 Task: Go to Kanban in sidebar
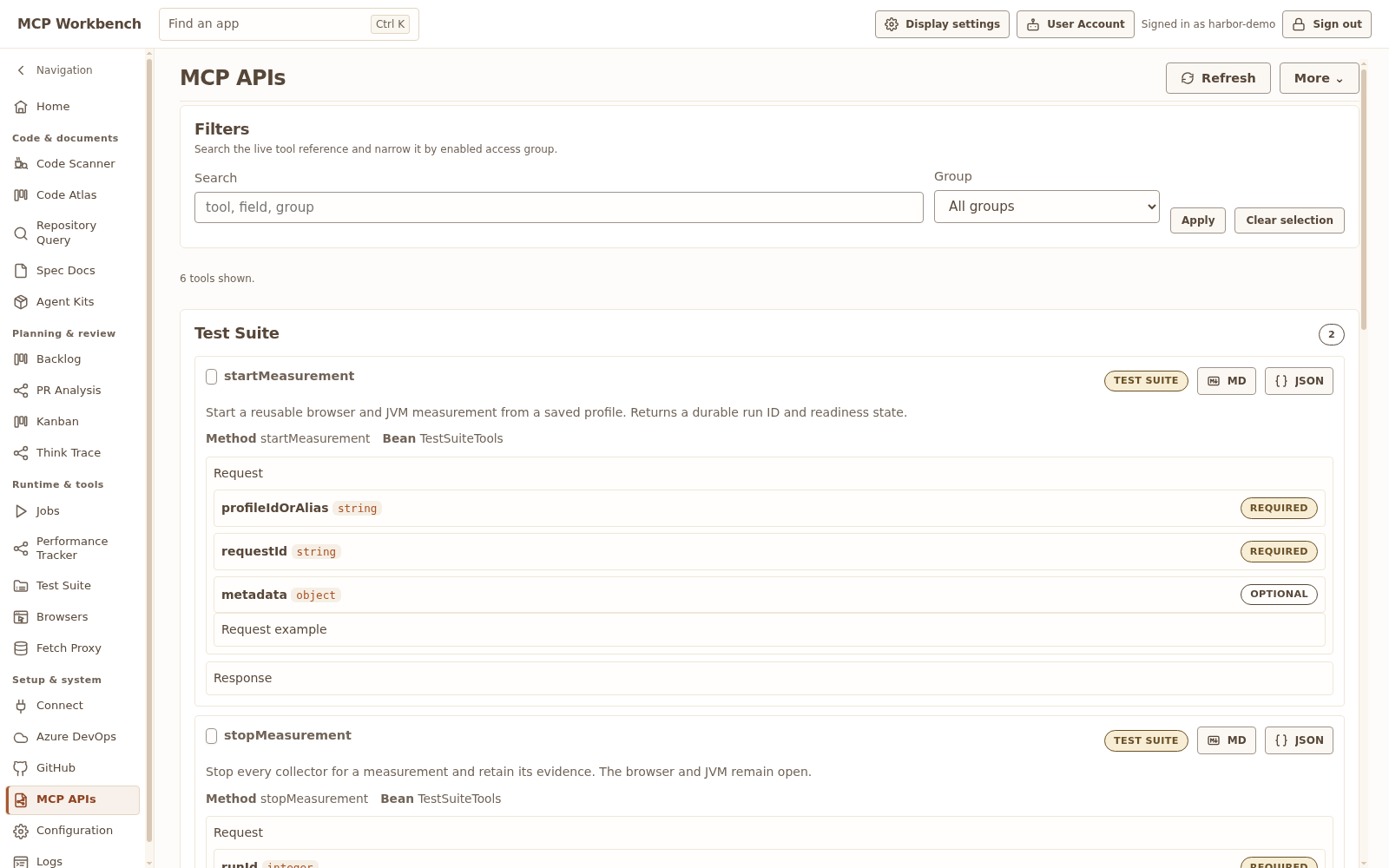pyautogui.click(x=73, y=422)
